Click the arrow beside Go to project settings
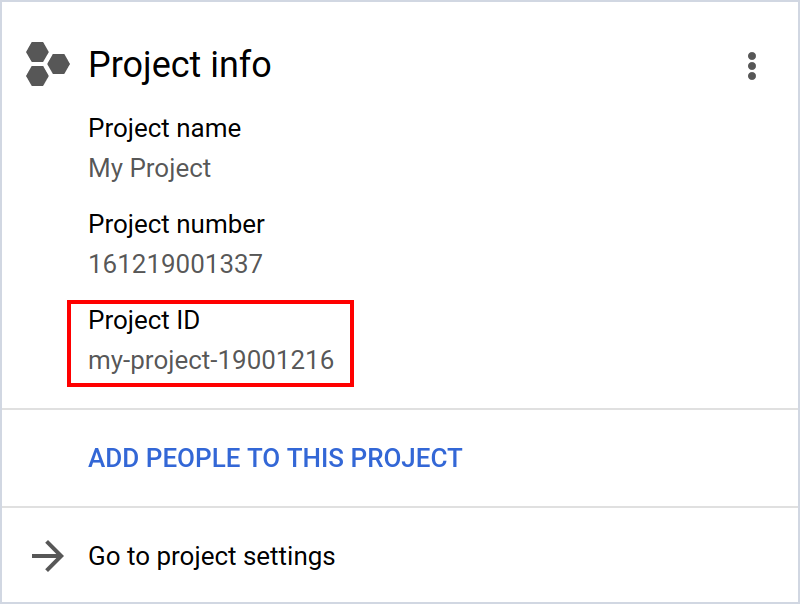The width and height of the screenshot is (800, 604). pos(47,557)
